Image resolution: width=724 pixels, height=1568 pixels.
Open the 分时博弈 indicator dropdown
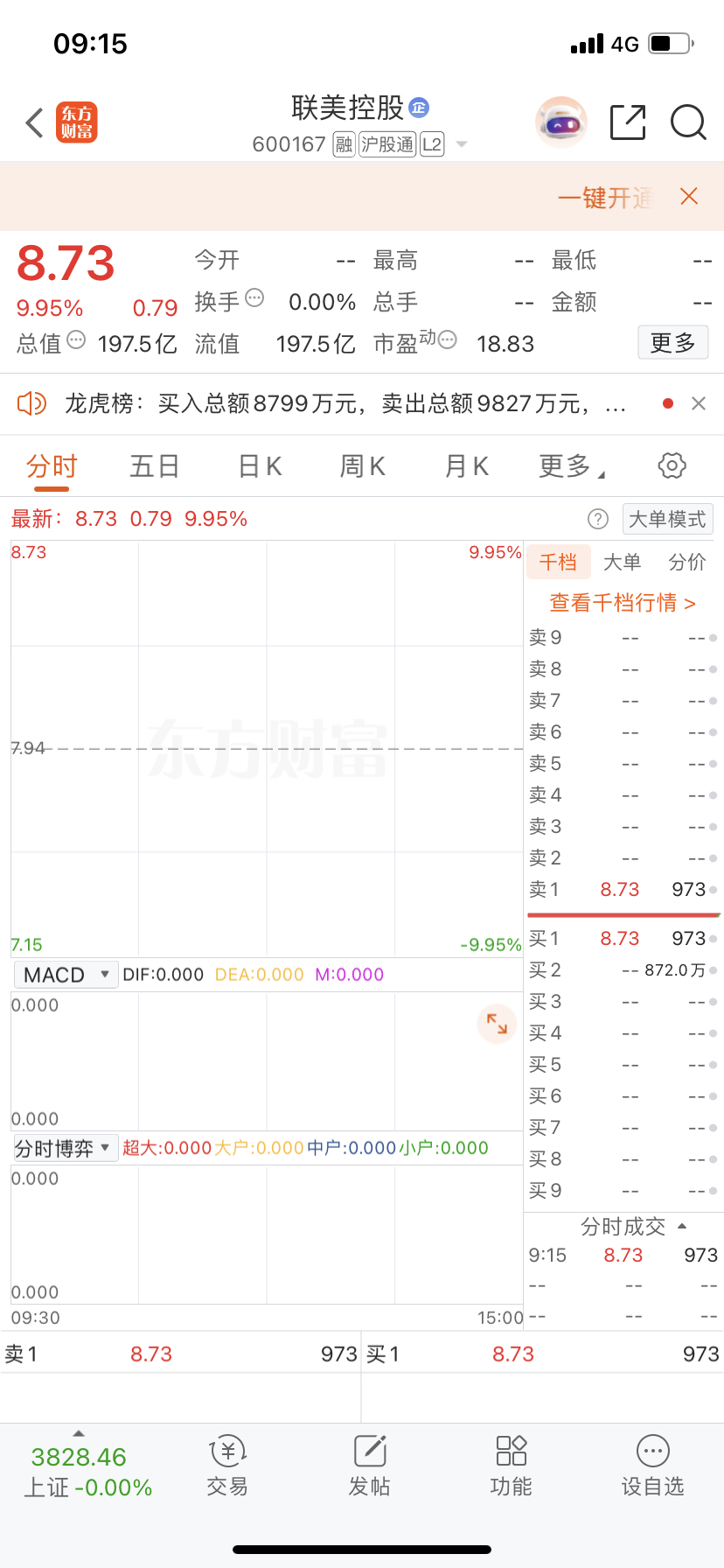point(66,1148)
